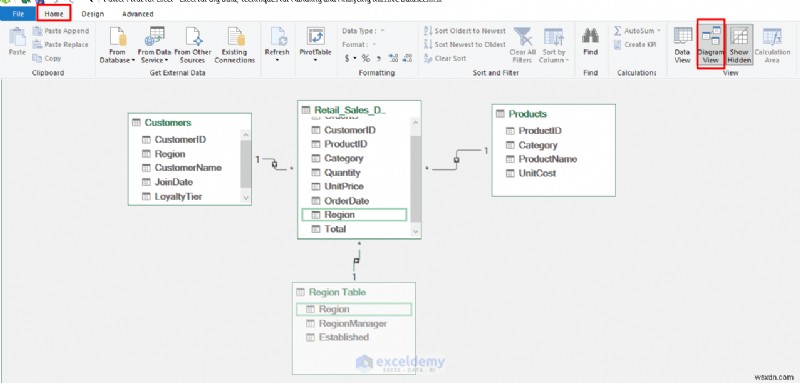Viewport: 800px width, 383px height.
Task: Select JoinDate field in Customers table
Action: pos(173,182)
